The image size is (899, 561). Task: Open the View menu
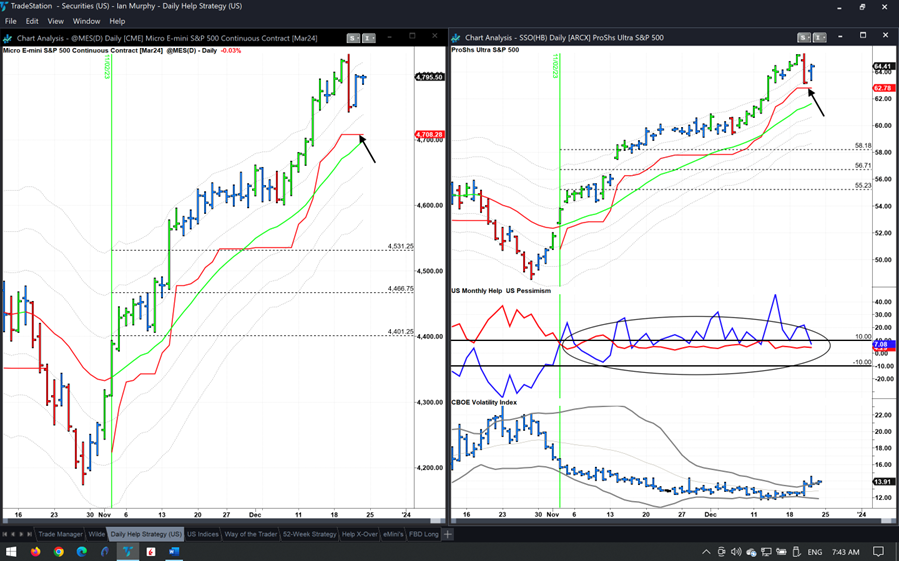point(55,21)
